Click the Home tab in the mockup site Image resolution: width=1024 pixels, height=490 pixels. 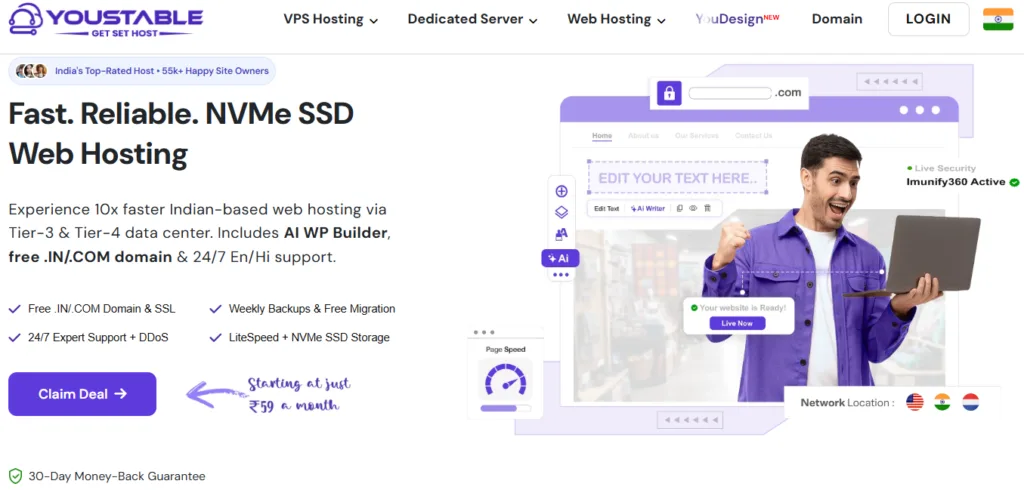tap(602, 136)
